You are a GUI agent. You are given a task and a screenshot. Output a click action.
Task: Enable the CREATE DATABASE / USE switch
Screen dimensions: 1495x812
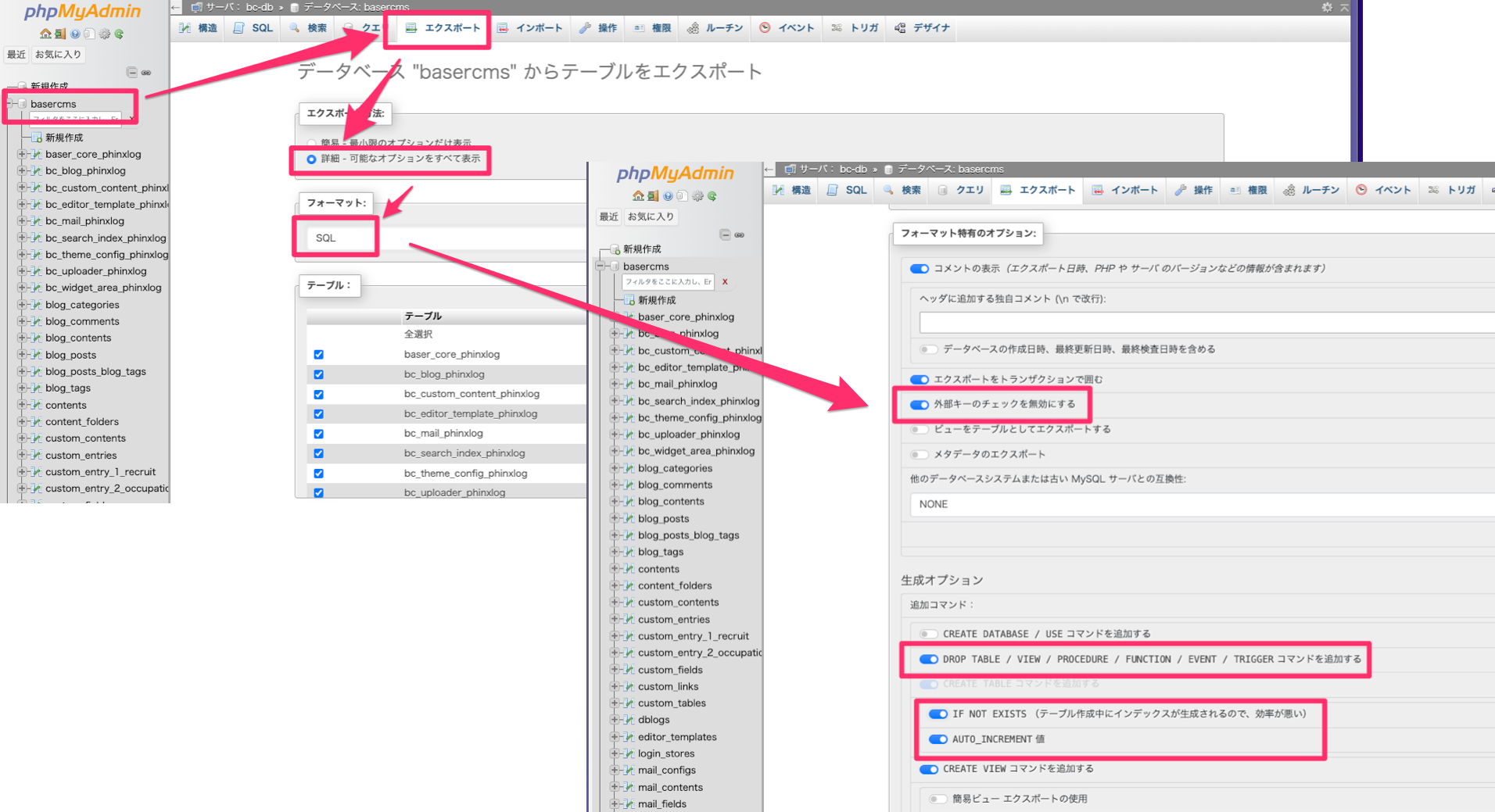tap(929, 635)
